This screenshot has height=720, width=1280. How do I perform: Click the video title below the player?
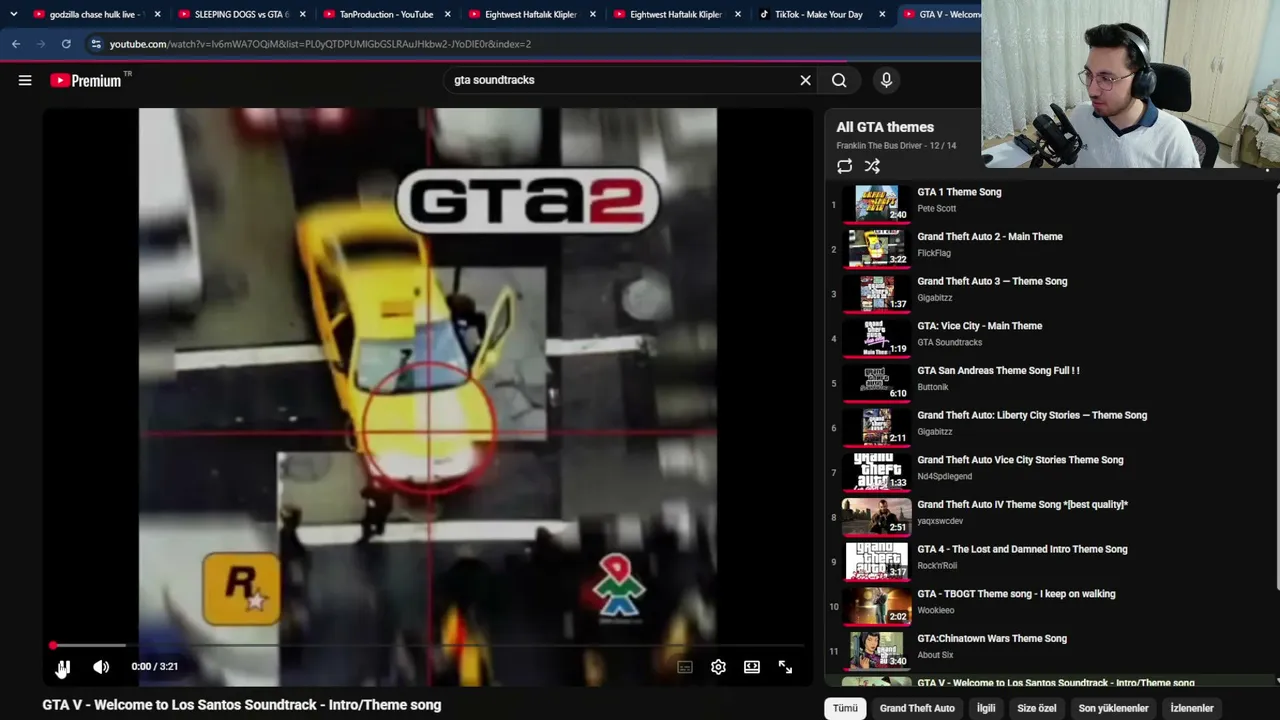coord(241,705)
